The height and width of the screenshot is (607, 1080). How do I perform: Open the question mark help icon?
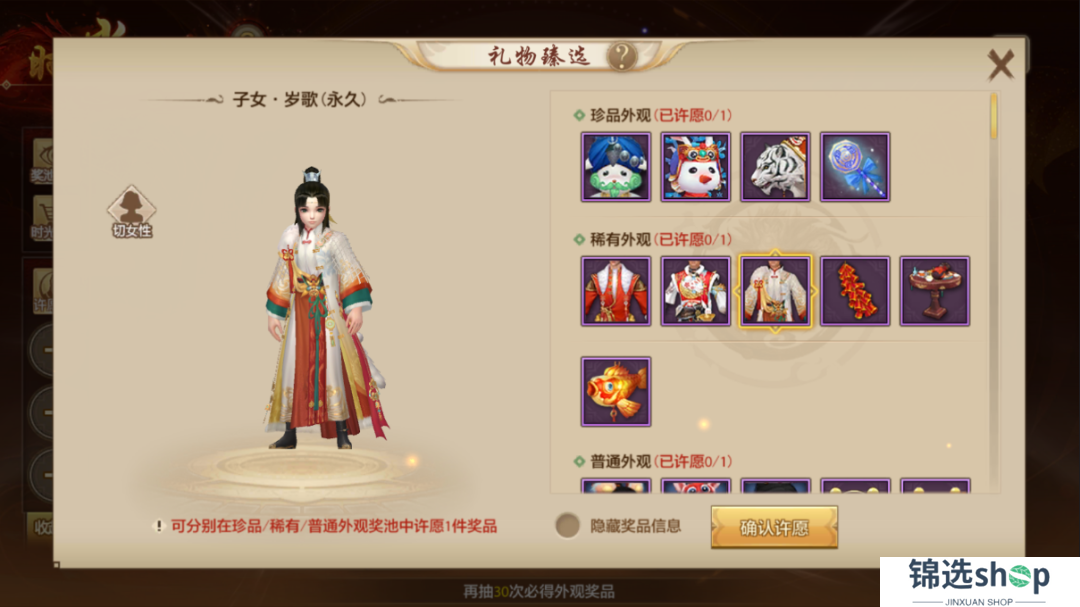click(x=621, y=56)
